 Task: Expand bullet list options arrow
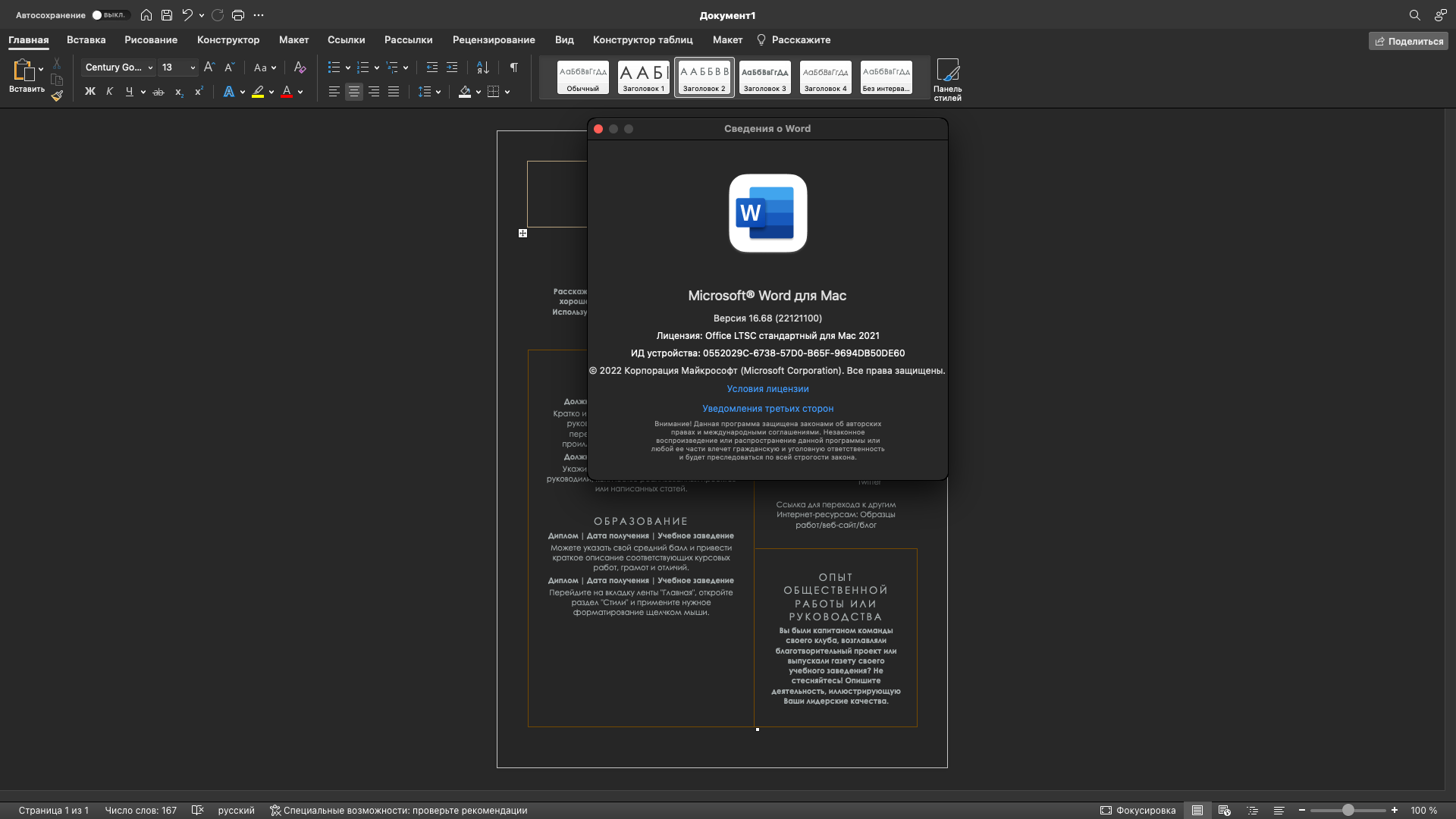click(347, 68)
